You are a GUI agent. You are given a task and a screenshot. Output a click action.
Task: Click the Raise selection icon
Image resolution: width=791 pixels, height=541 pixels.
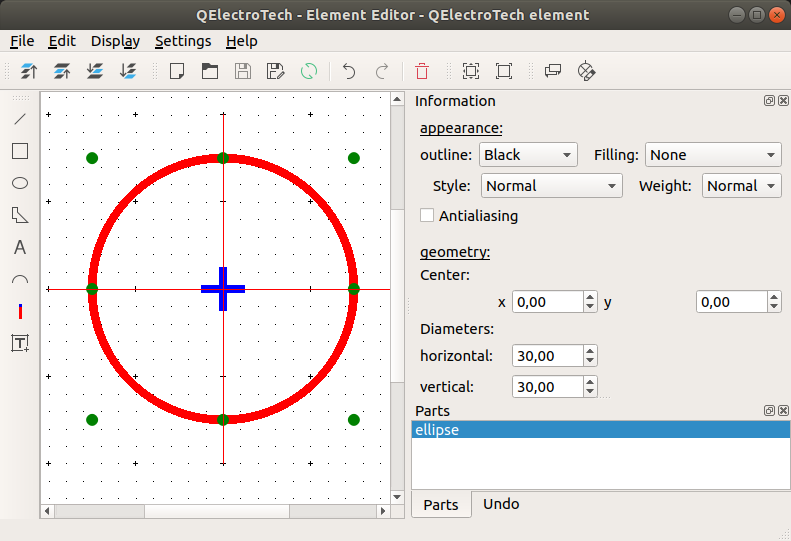[x=62, y=71]
